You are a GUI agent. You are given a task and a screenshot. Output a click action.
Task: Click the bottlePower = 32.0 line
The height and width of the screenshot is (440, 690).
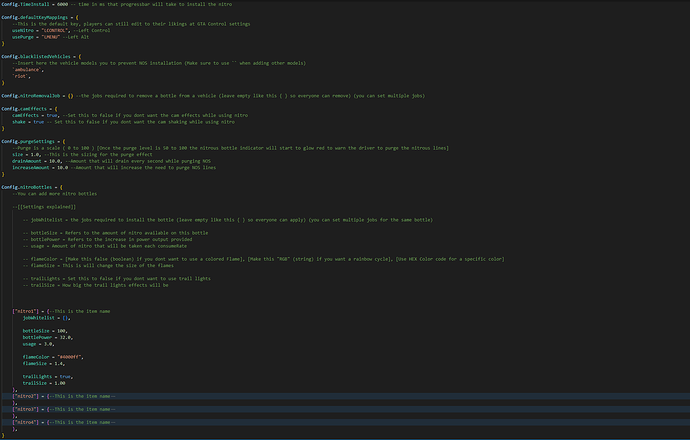click(x=48, y=337)
